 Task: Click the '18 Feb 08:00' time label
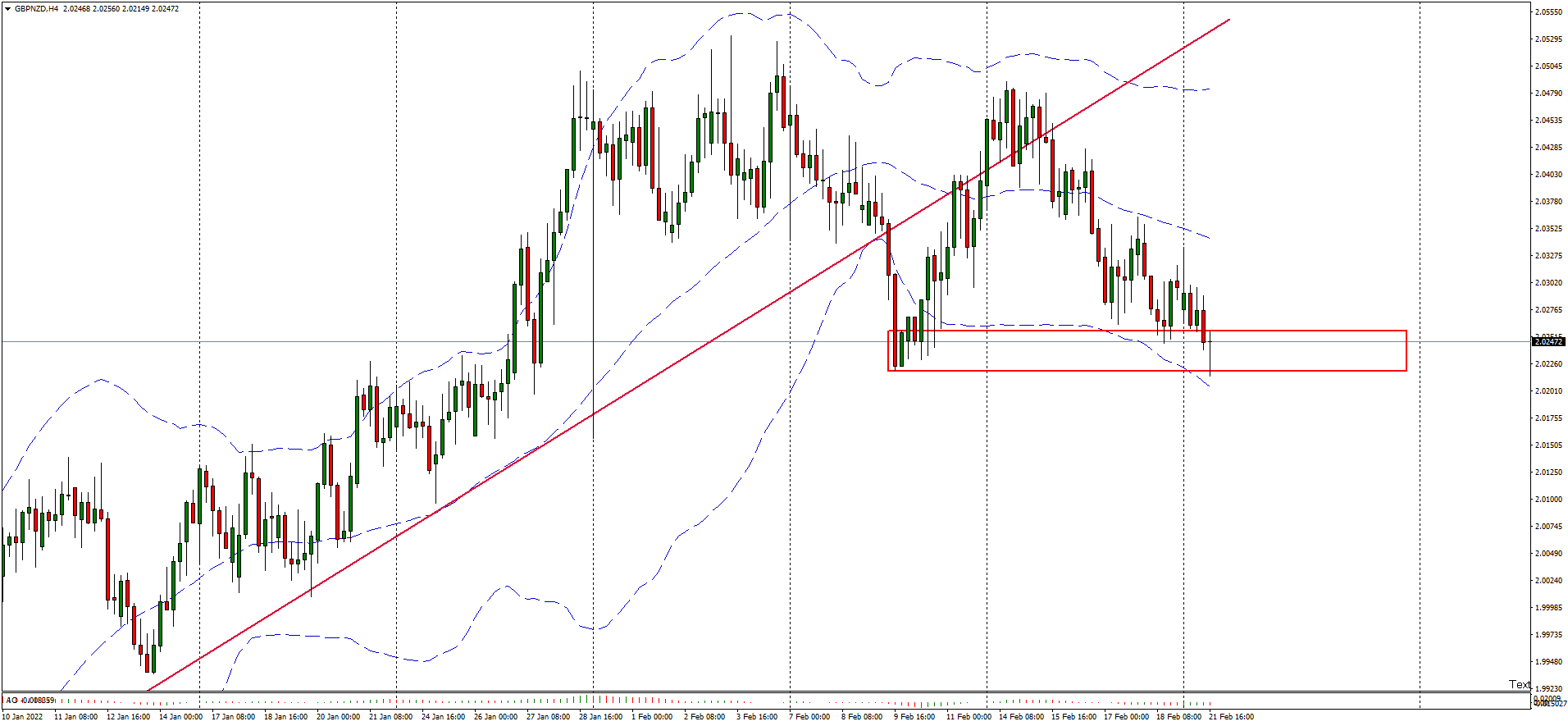1178,717
